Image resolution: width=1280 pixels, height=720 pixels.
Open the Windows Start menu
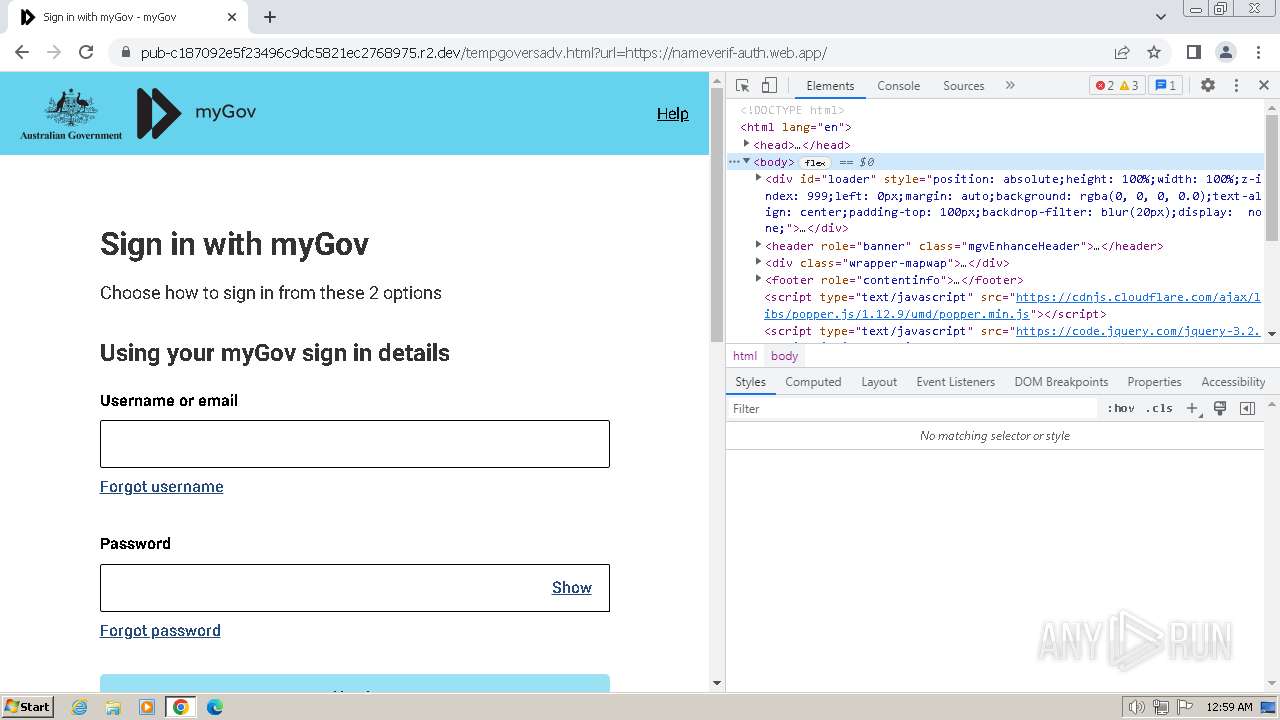point(27,706)
